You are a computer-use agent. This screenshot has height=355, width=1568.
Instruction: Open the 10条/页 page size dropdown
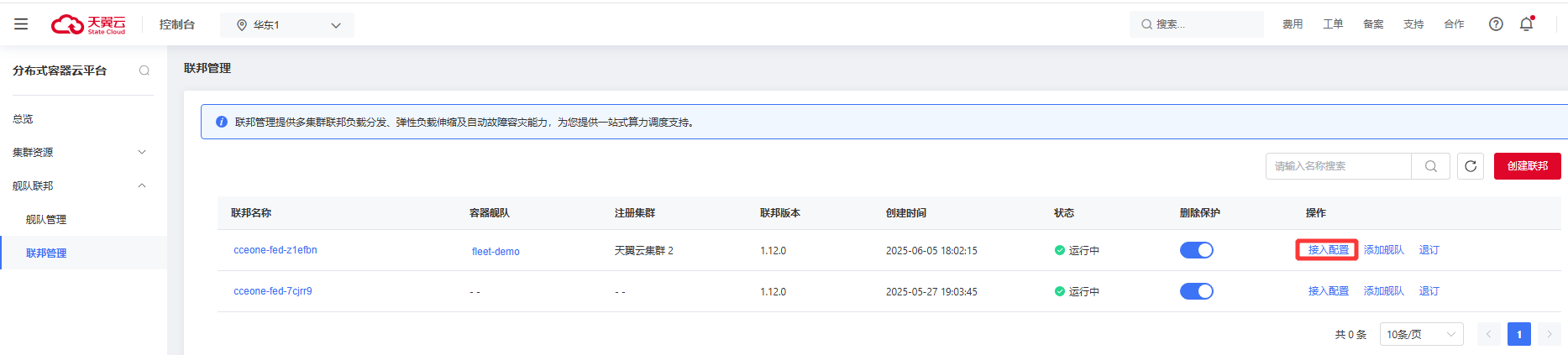pos(1421,334)
